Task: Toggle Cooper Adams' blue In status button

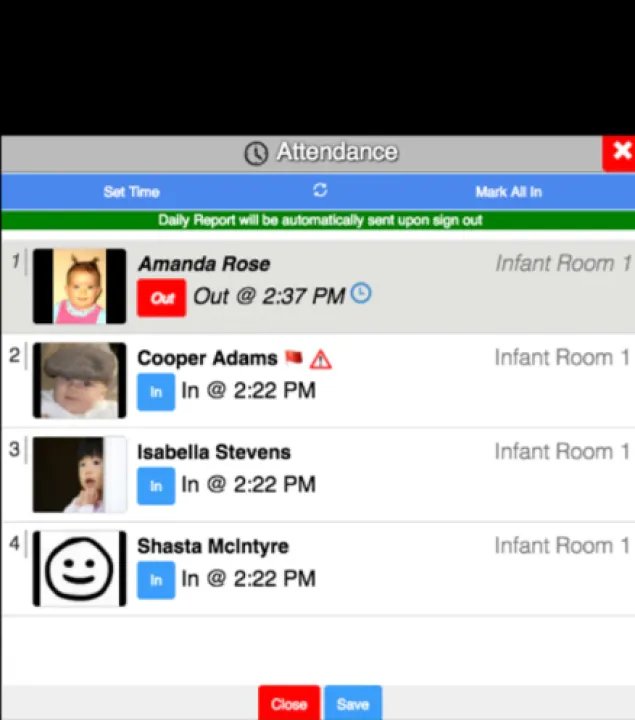Action: point(155,392)
